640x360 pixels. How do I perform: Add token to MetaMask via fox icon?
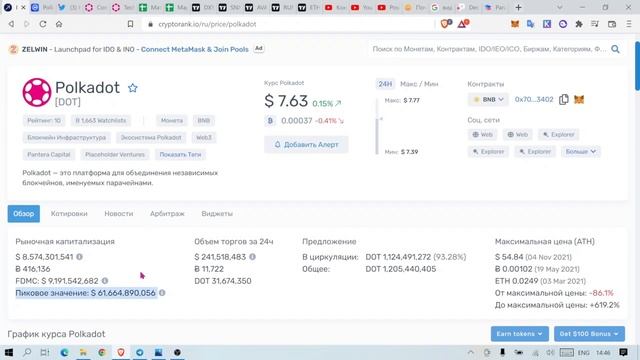(579, 99)
